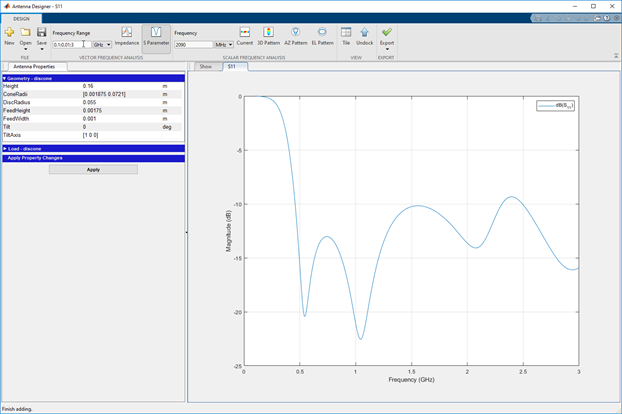Switch to the Show tab
The height and width of the screenshot is (414, 622).
point(206,67)
